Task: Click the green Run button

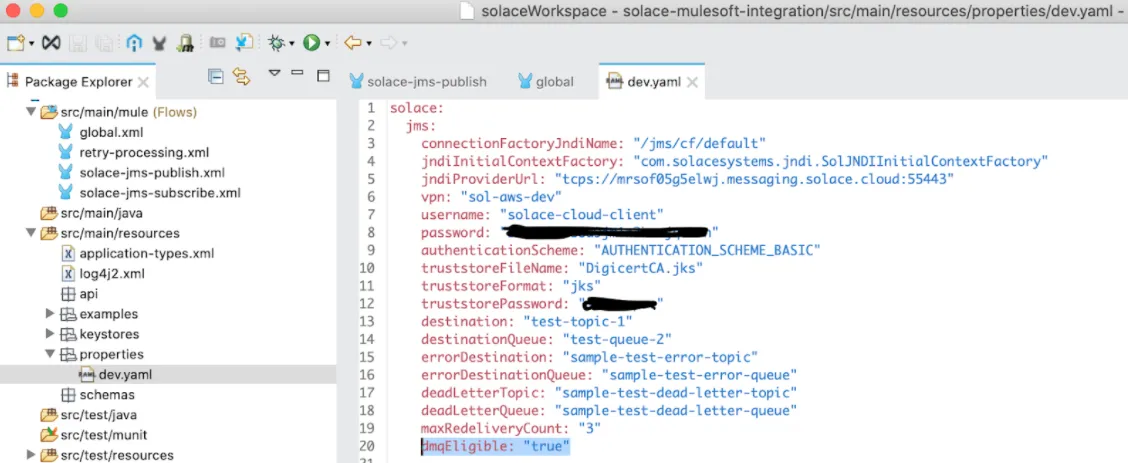Action: click(311, 43)
